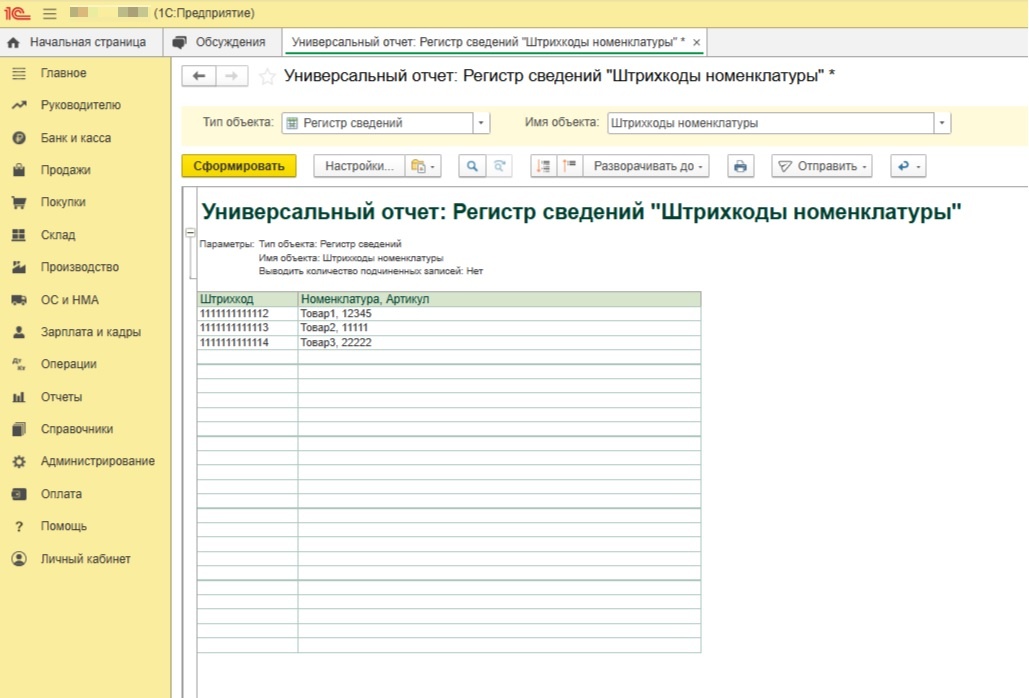Click the report title heading text
Image resolution: width=1029 pixels, height=698 pixels.
click(x=581, y=212)
